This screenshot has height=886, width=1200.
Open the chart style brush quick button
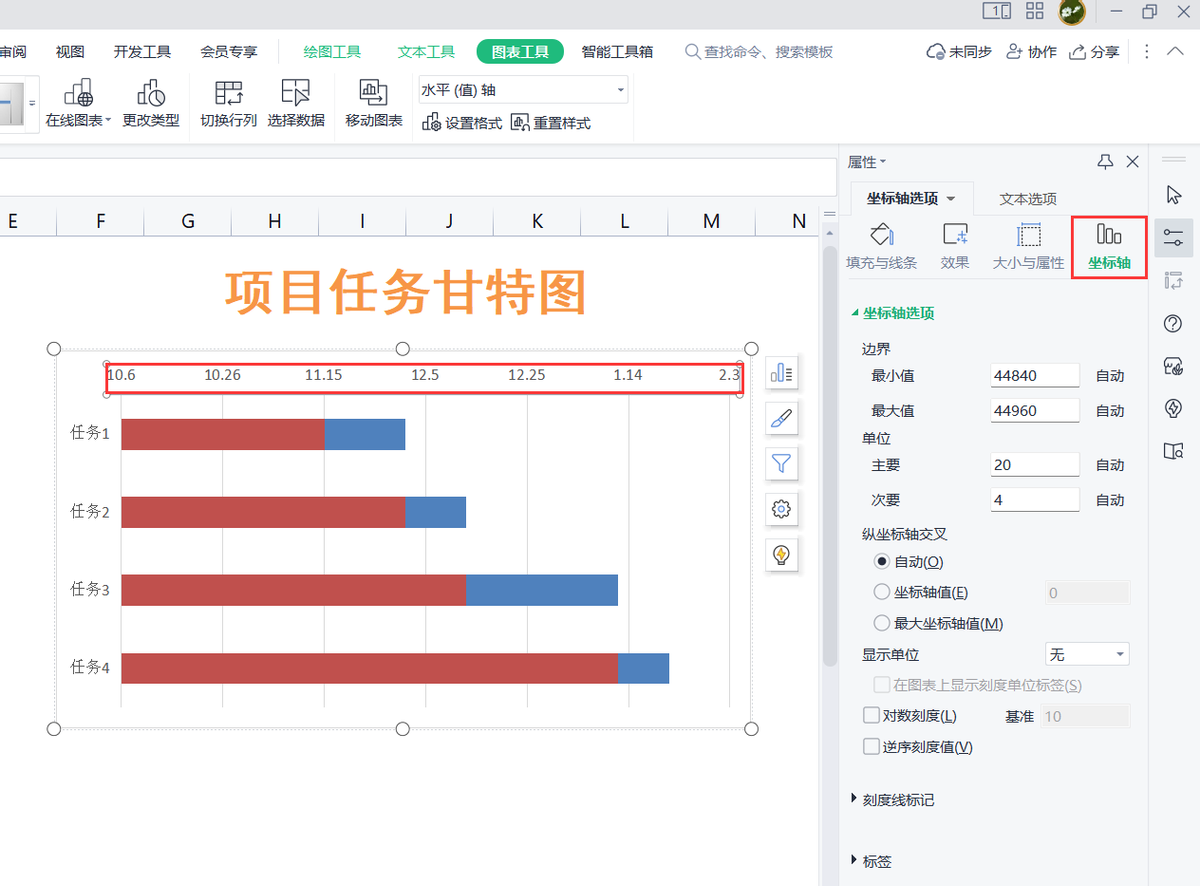782,418
